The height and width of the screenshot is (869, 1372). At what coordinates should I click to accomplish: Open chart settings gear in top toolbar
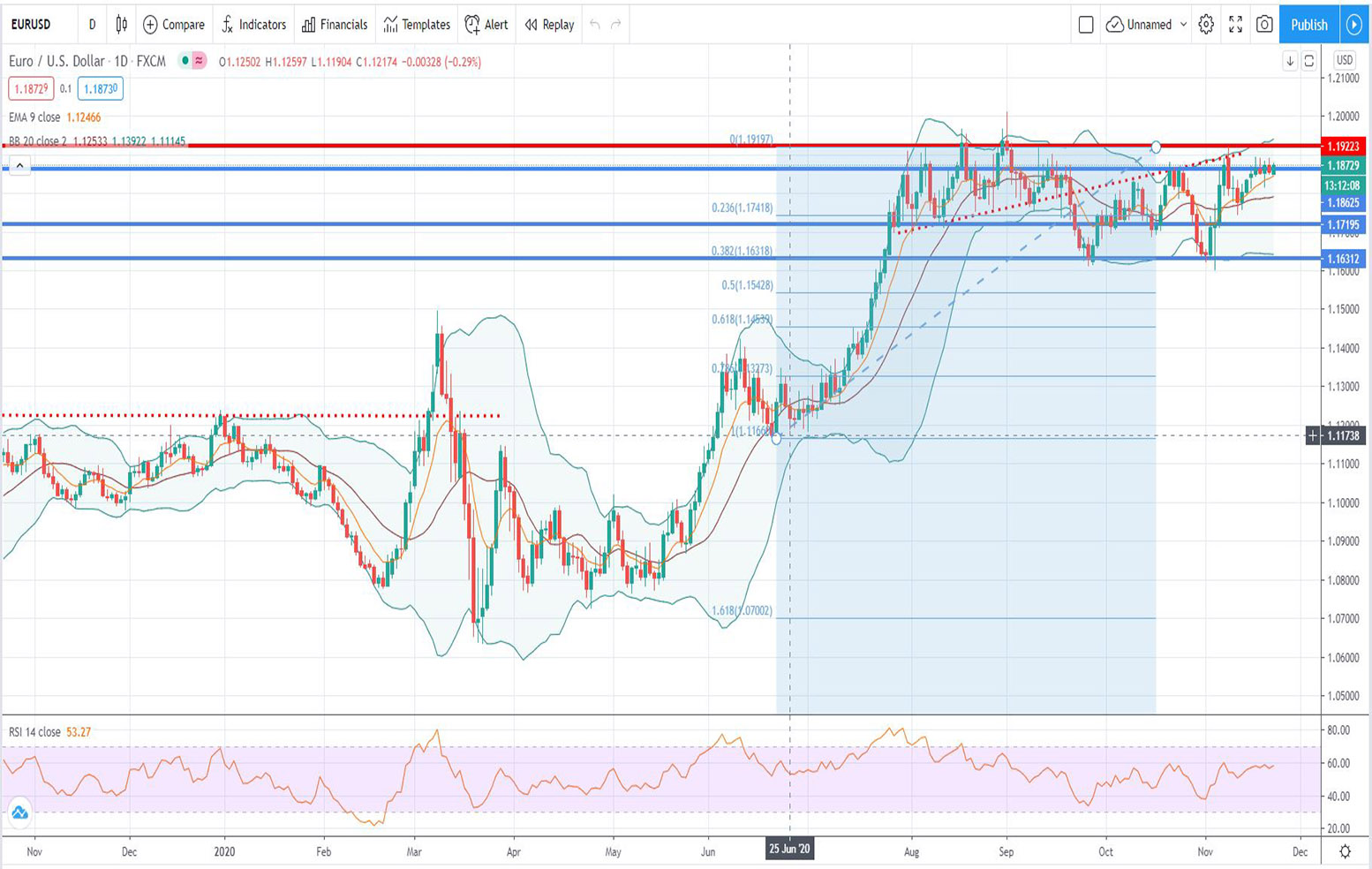[x=1206, y=25]
